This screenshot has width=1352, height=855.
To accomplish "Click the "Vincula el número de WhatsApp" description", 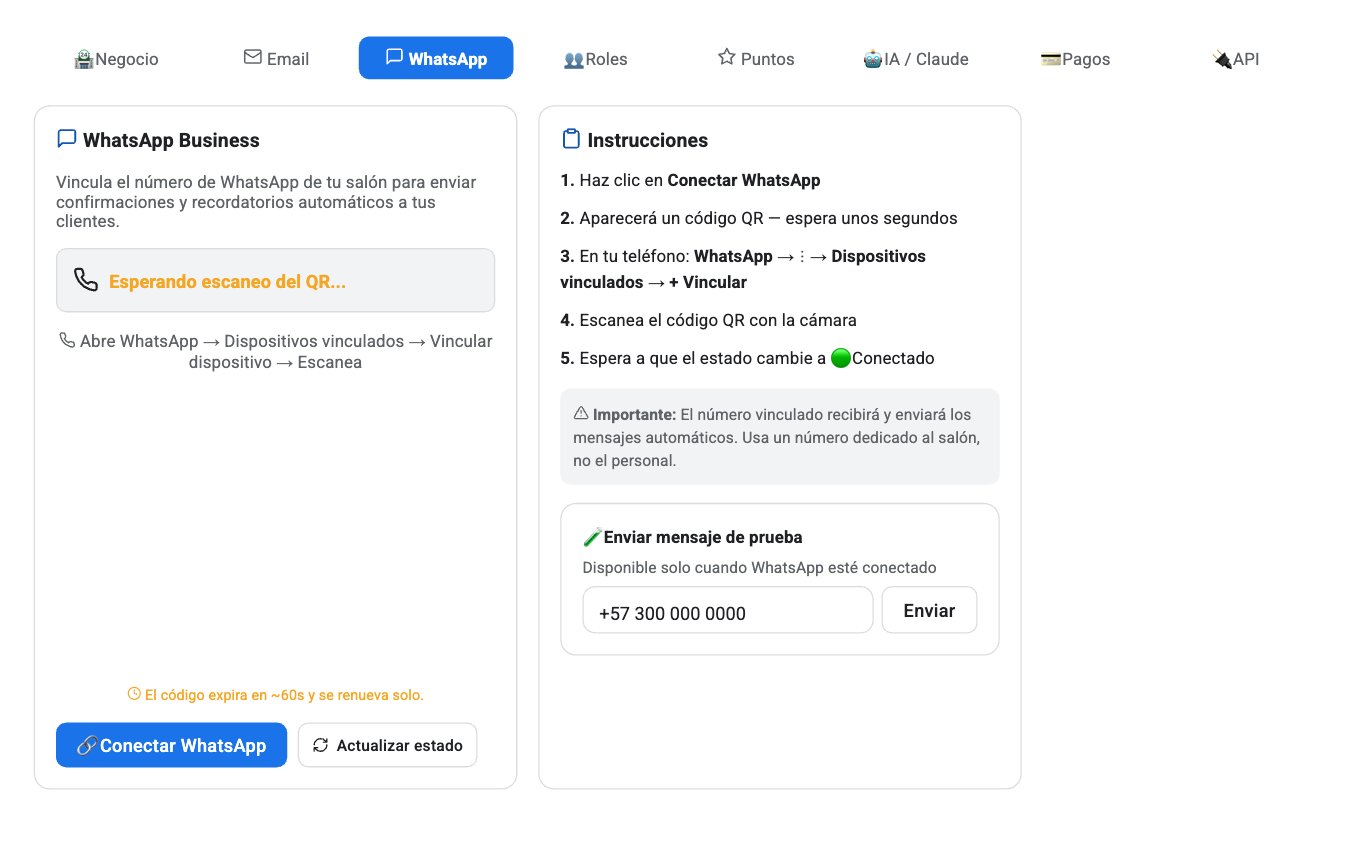I will pyautogui.click(x=266, y=202).
